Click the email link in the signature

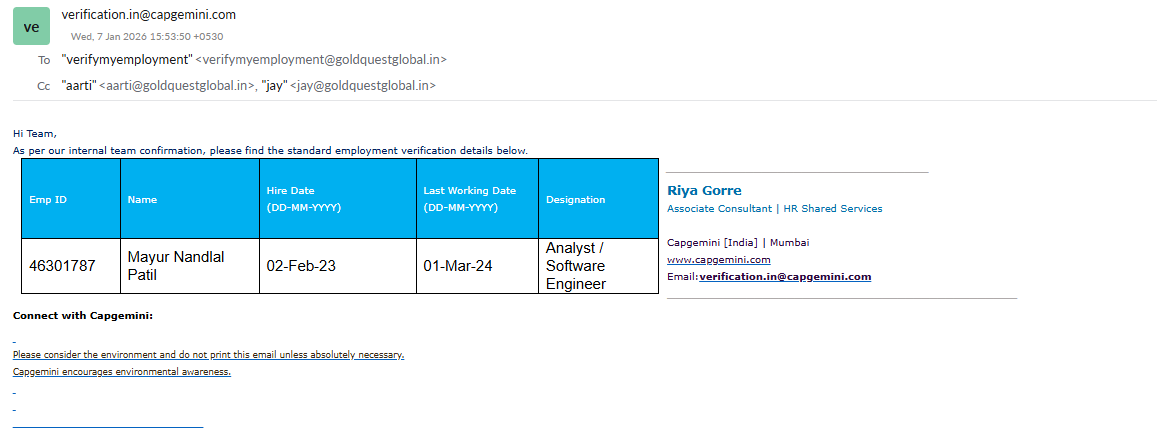pos(785,276)
